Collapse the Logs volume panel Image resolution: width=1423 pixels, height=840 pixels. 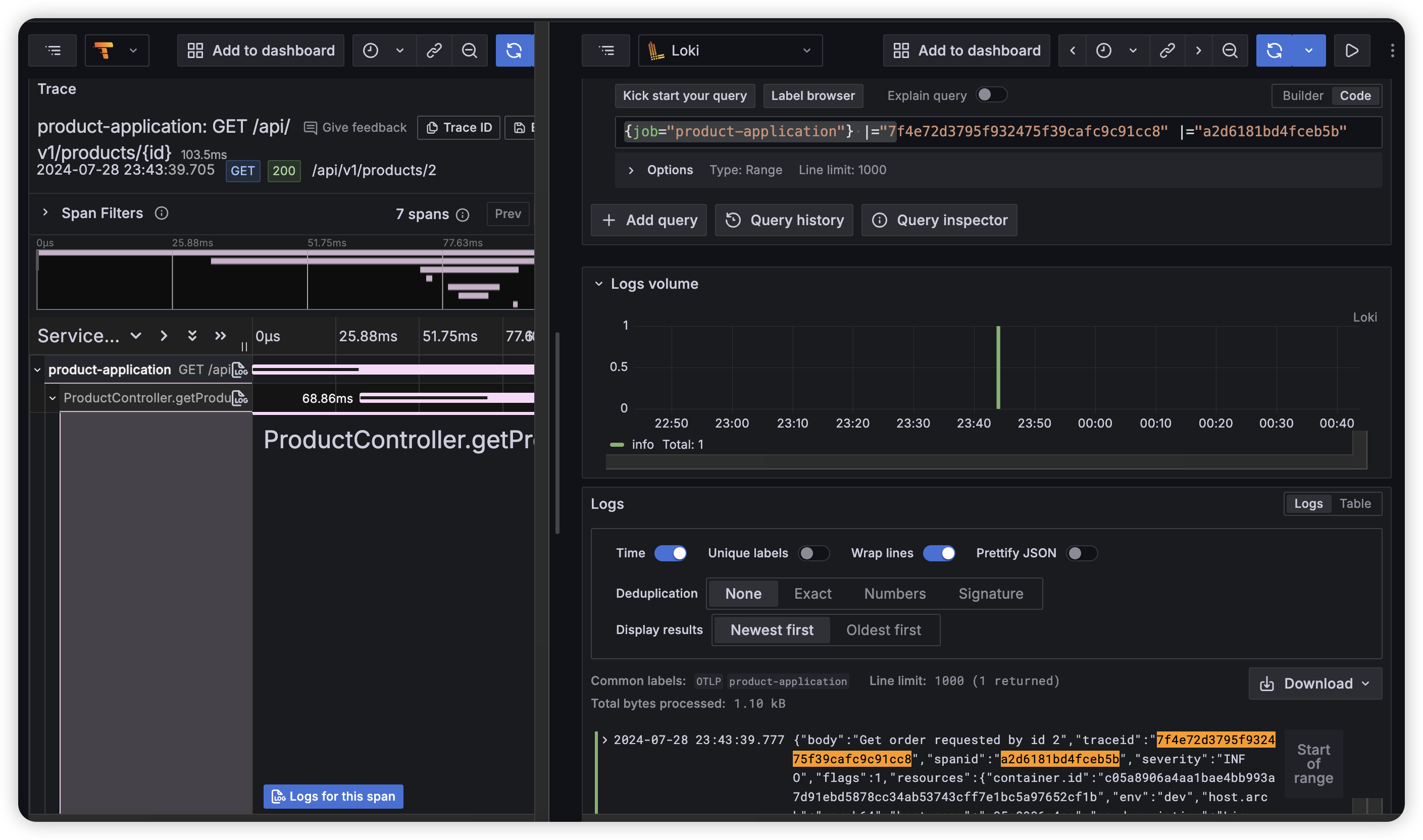[598, 284]
